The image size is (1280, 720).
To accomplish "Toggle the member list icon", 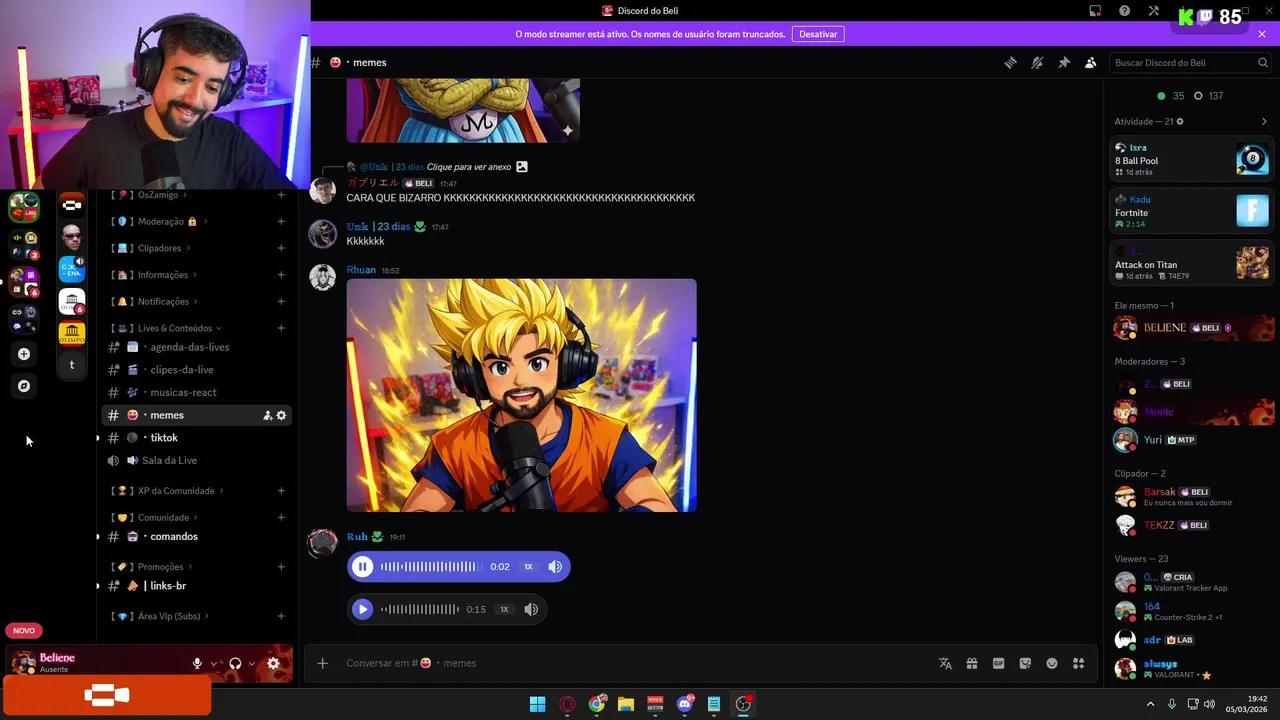I will tap(1091, 62).
